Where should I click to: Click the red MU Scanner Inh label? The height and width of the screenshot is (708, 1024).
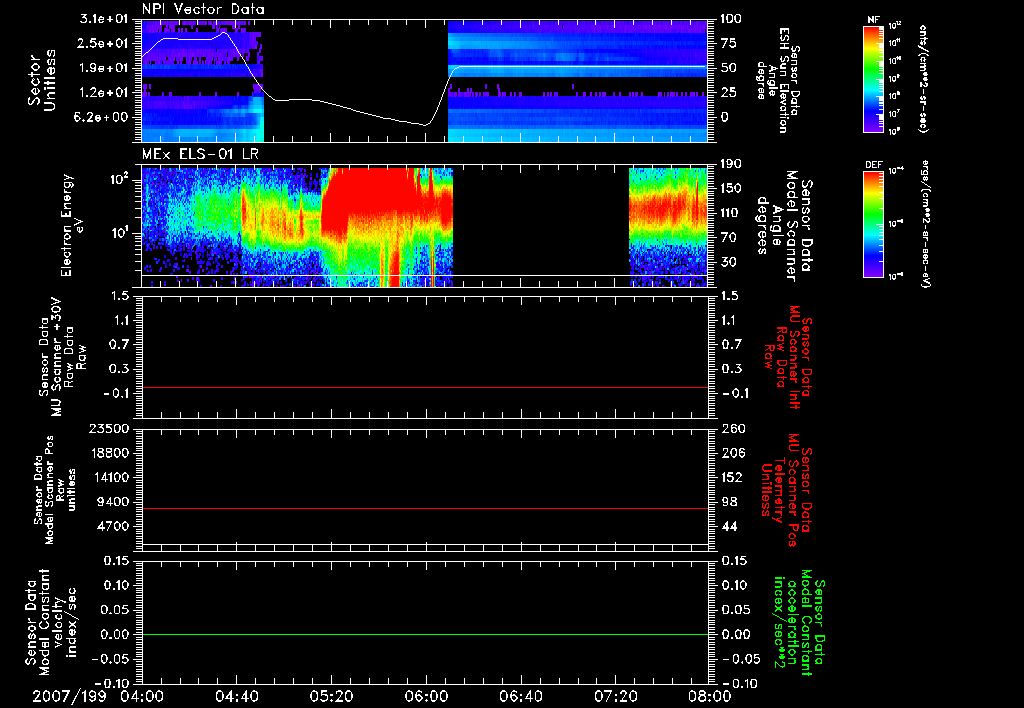788,357
